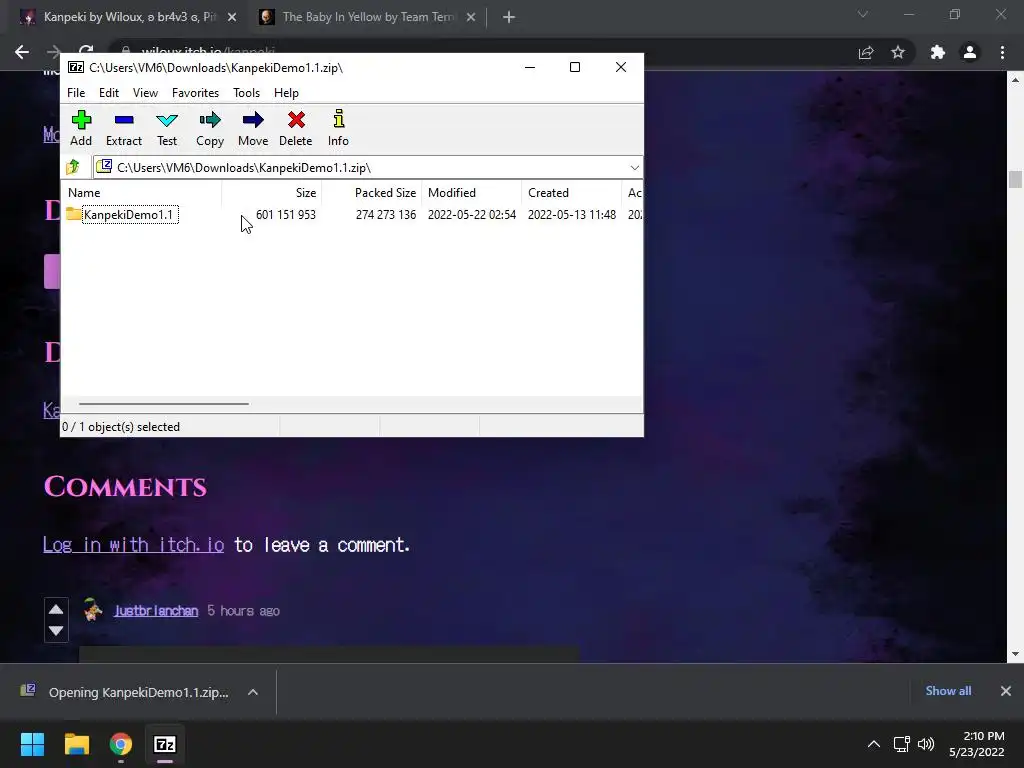Viewport: 1024px width, 768px height.
Task: Open the View menu
Action: coord(145,93)
